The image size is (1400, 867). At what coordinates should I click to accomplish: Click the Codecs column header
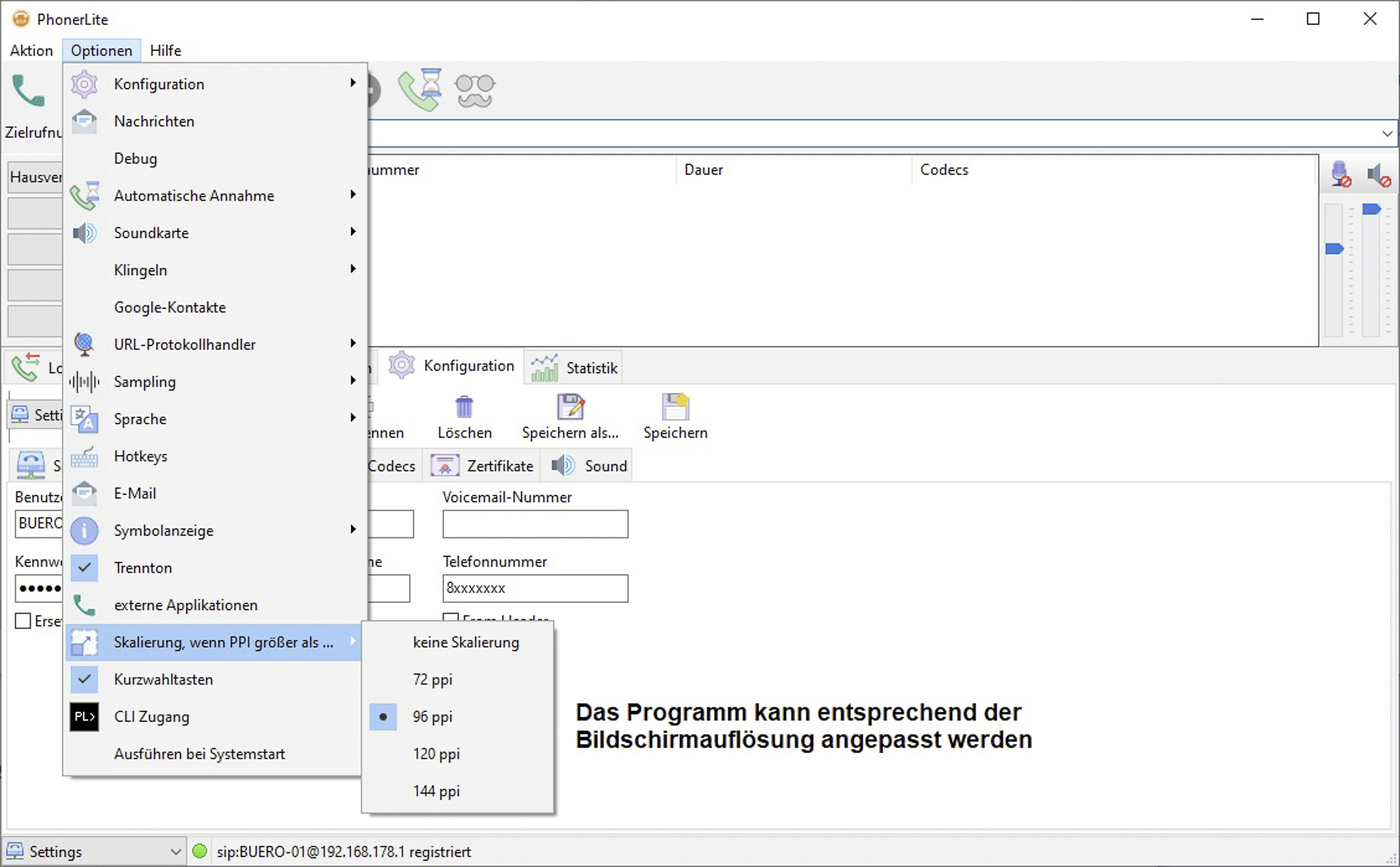click(1112, 170)
